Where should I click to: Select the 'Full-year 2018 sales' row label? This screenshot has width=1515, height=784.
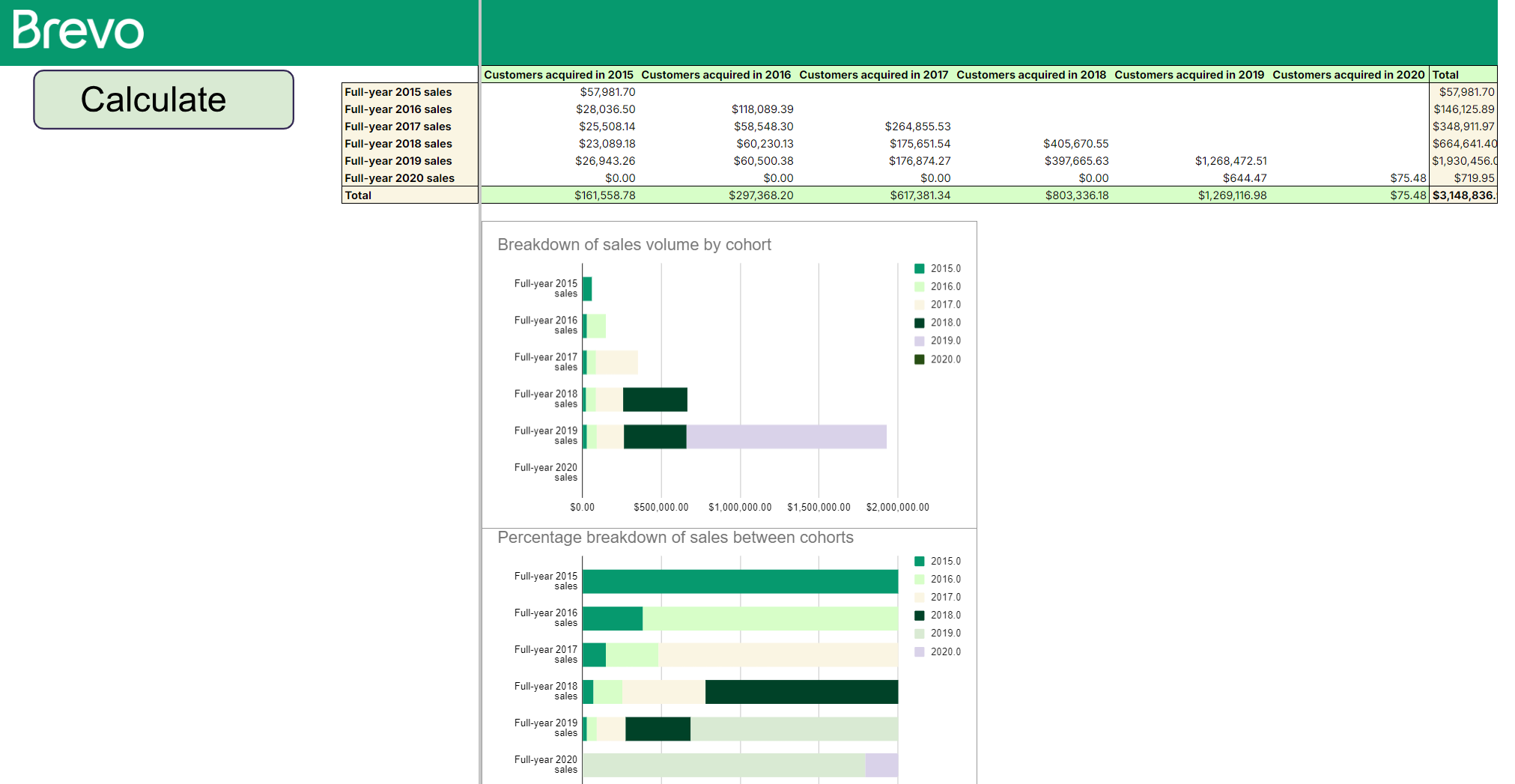click(410, 144)
